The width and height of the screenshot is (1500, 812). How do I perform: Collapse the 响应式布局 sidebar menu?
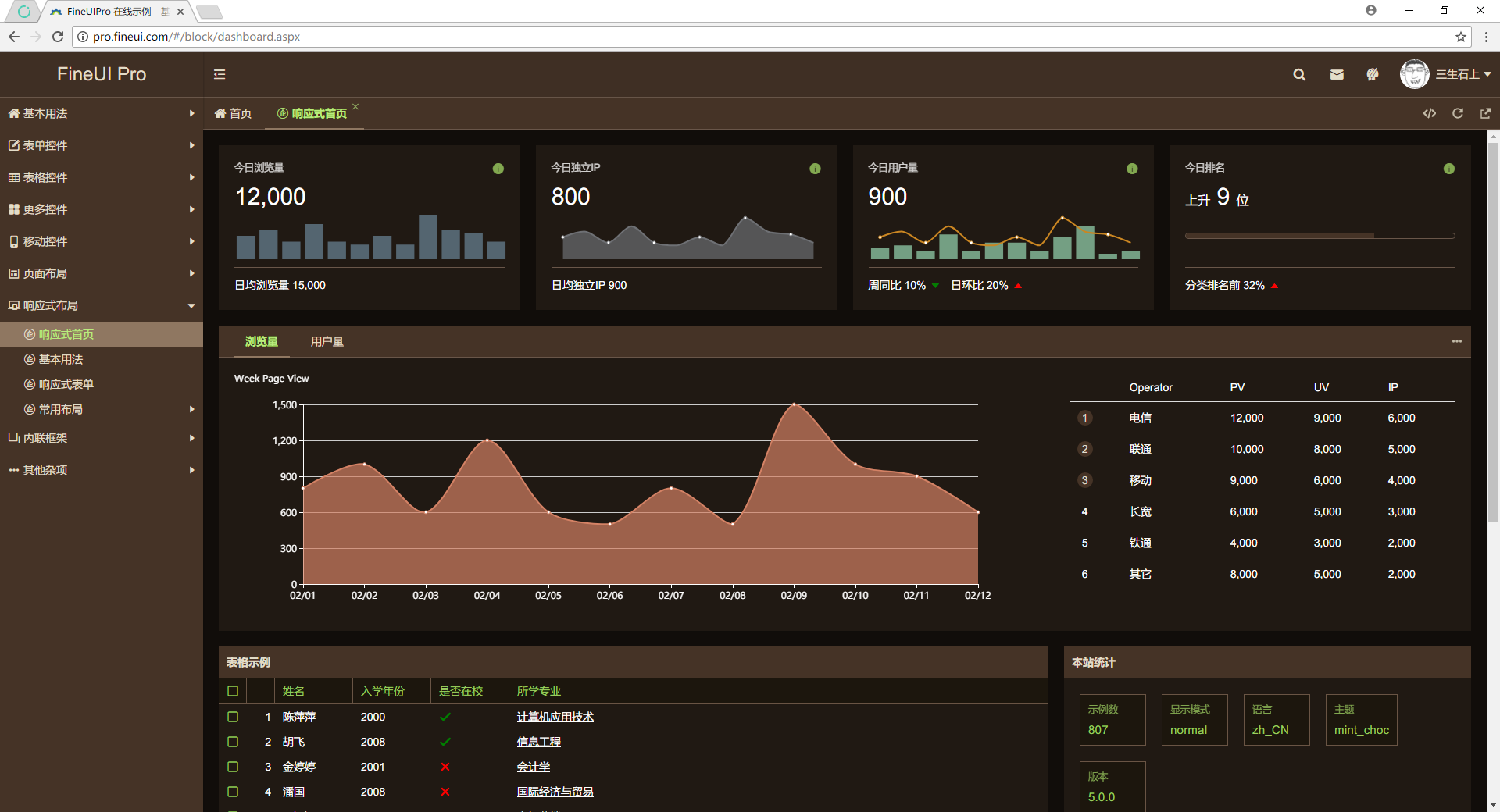click(102, 305)
